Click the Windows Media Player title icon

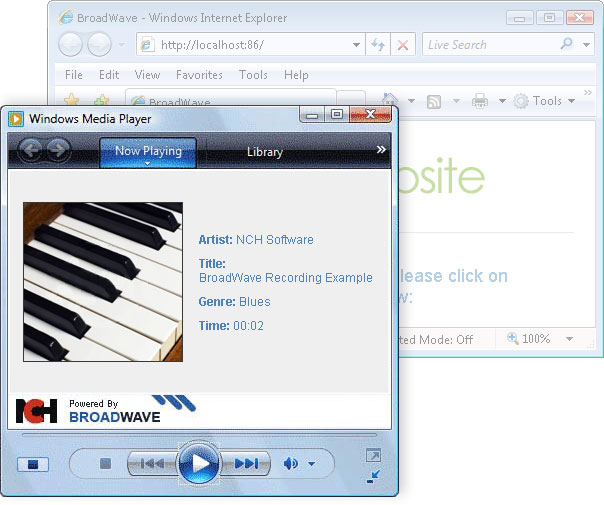coord(16,119)
